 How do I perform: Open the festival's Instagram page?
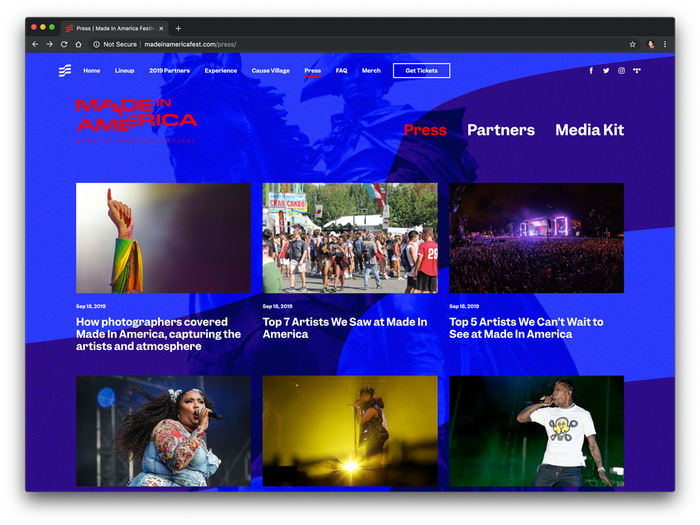(621, 71)
